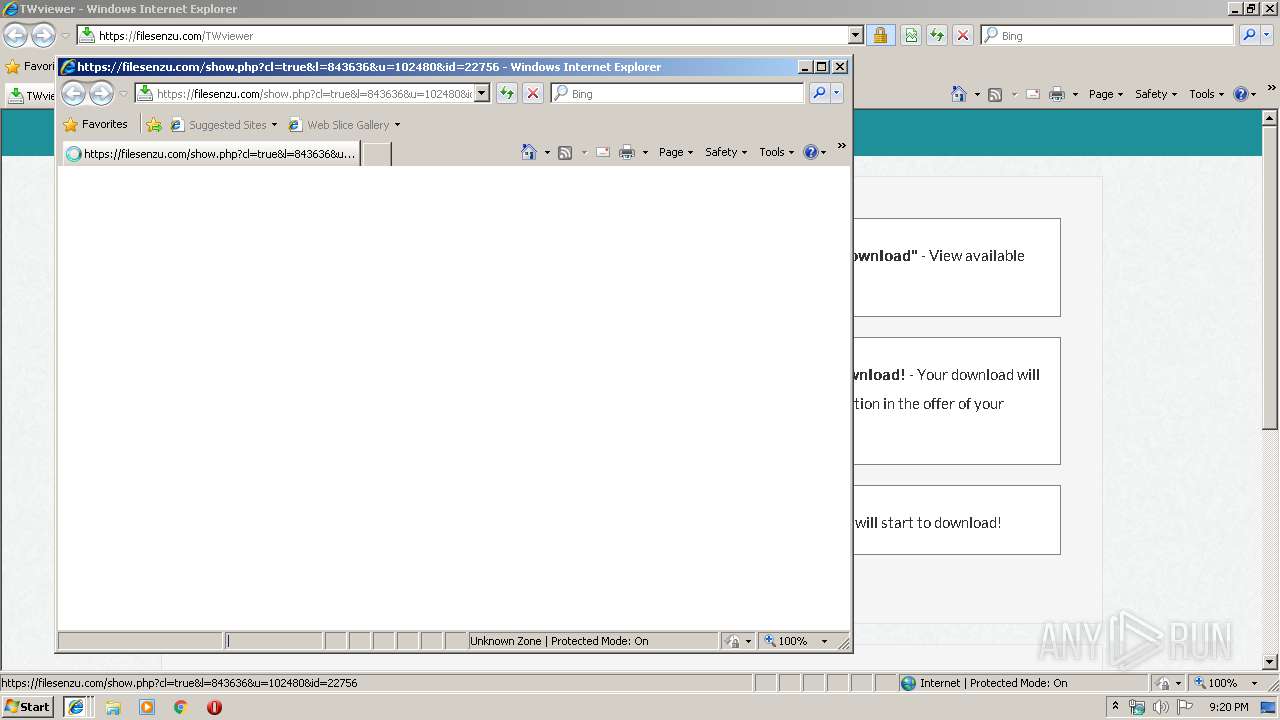The height and width of the screenshot is (720, 1280).
Task: Open the Safety menu in main window
Action: pos(1156,94)
